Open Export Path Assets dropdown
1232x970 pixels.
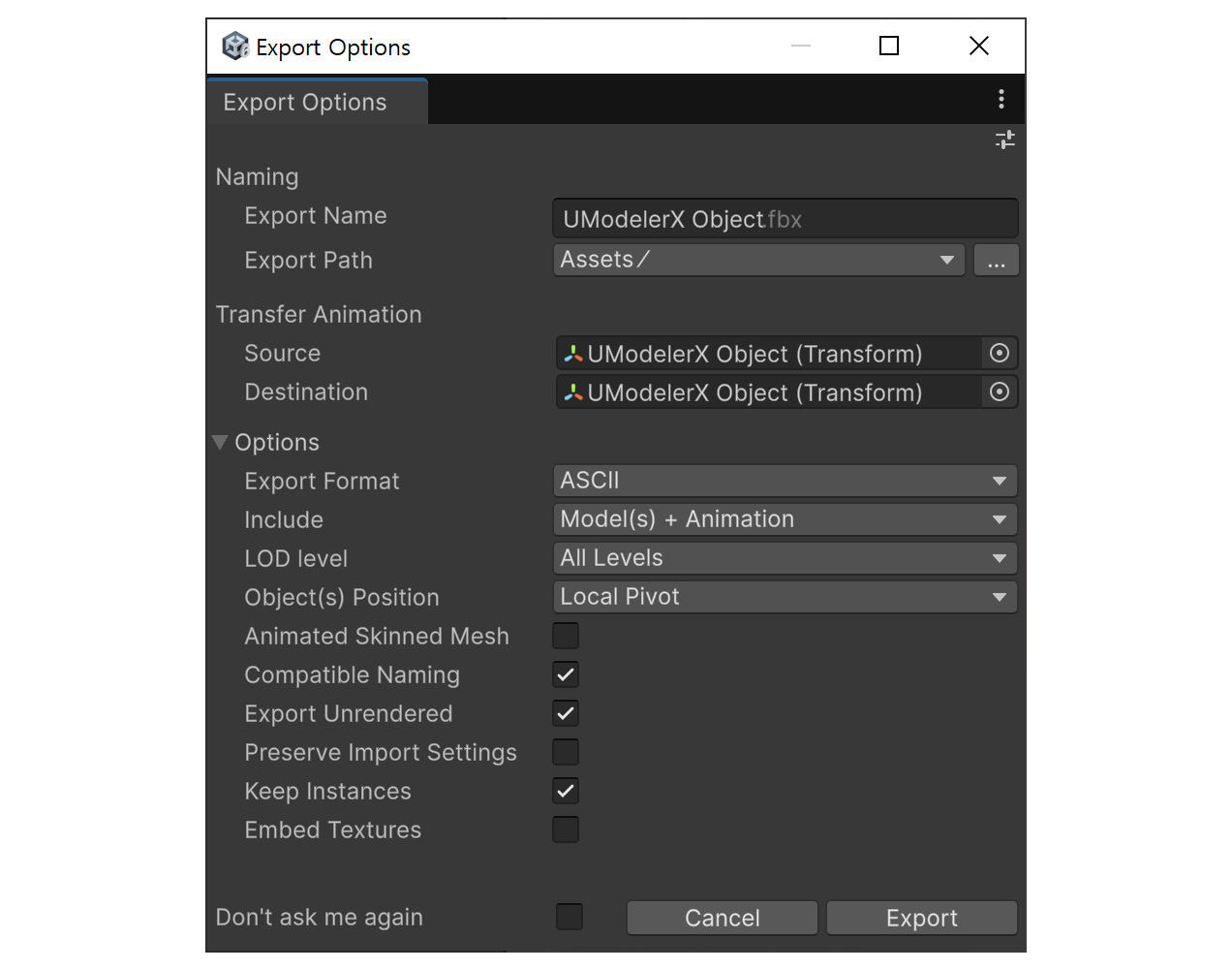pos(759,260)
